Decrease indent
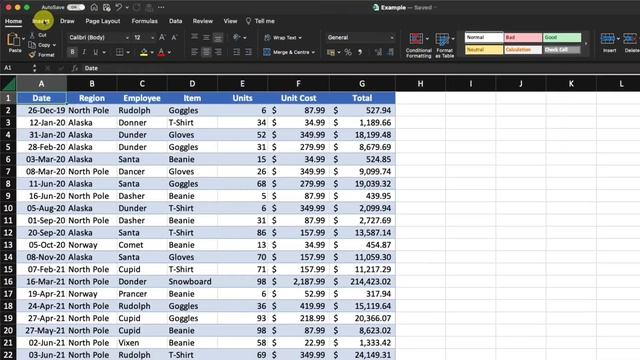 coord(236,52)
